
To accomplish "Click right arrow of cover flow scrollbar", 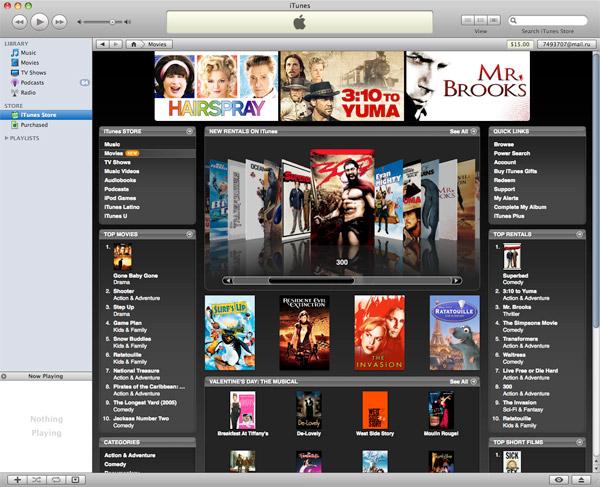I will pyautogui.click(x=456, y=280).
